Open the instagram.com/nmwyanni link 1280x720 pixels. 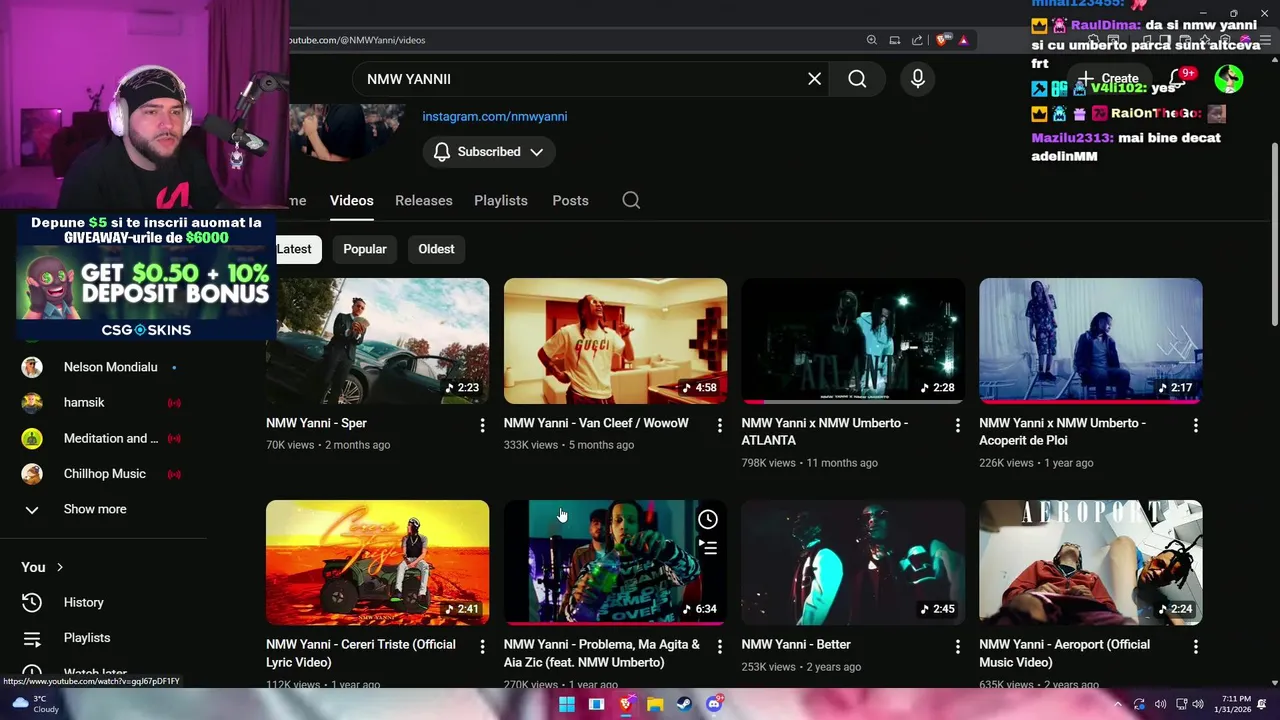pos(494,116)
